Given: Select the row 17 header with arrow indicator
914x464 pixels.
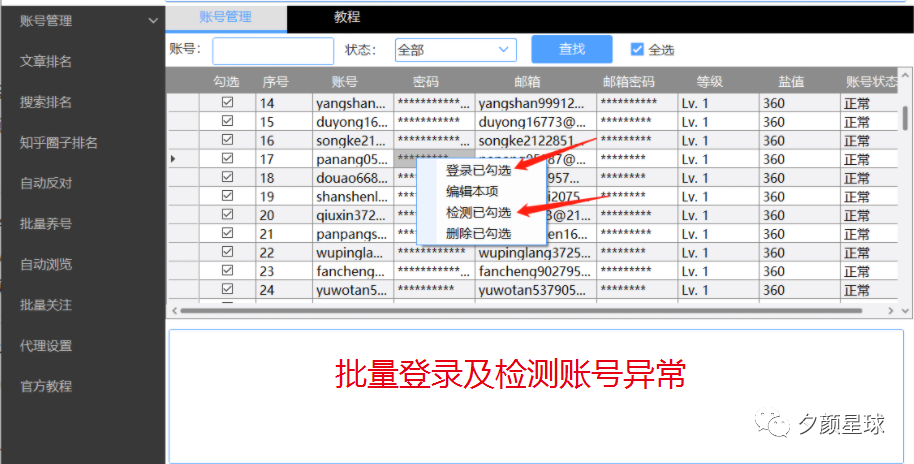Looking at the screenshot, I should tap(183, 159).
